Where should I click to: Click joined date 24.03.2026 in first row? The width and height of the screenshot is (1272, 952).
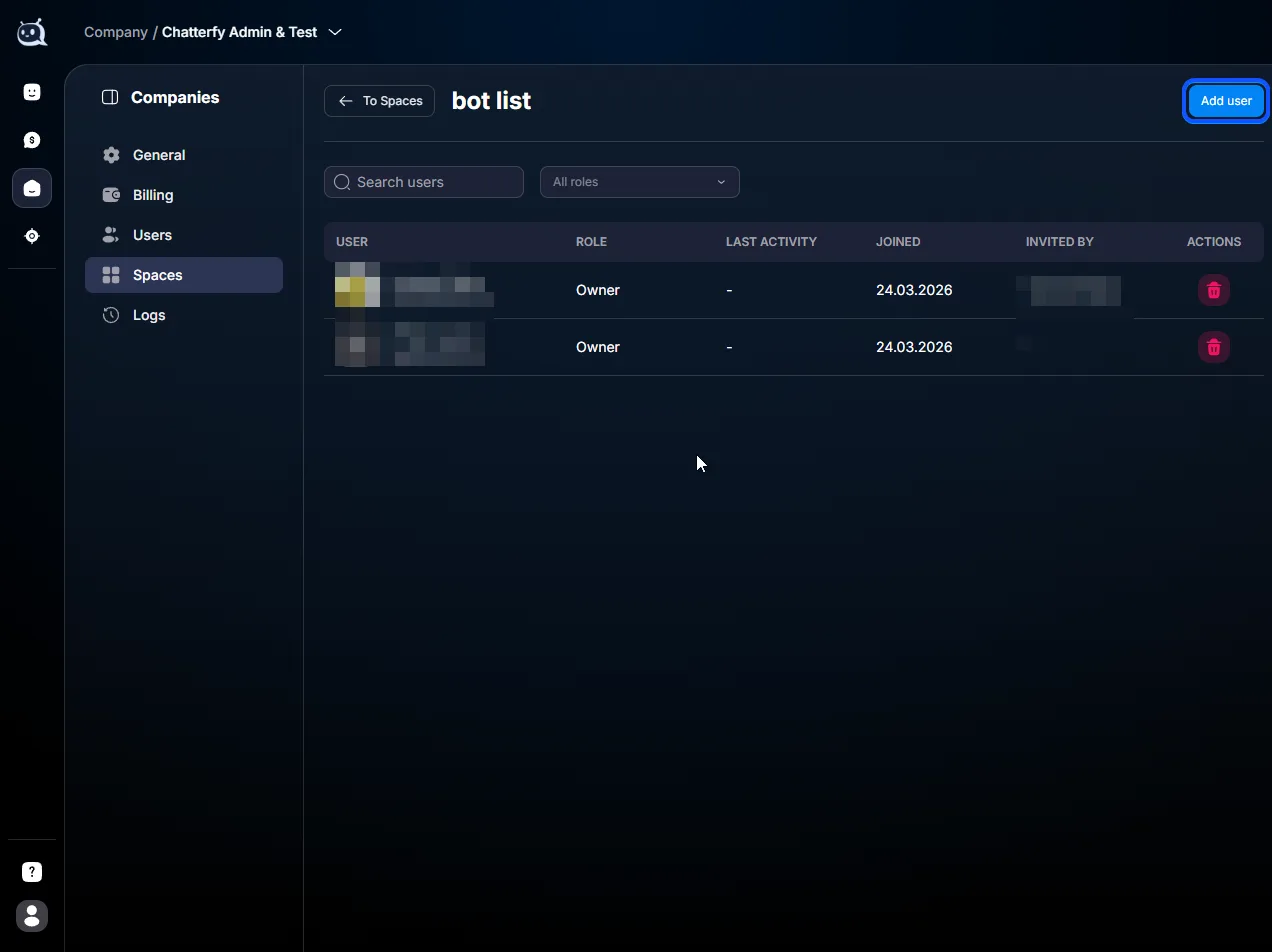(914, 290)
